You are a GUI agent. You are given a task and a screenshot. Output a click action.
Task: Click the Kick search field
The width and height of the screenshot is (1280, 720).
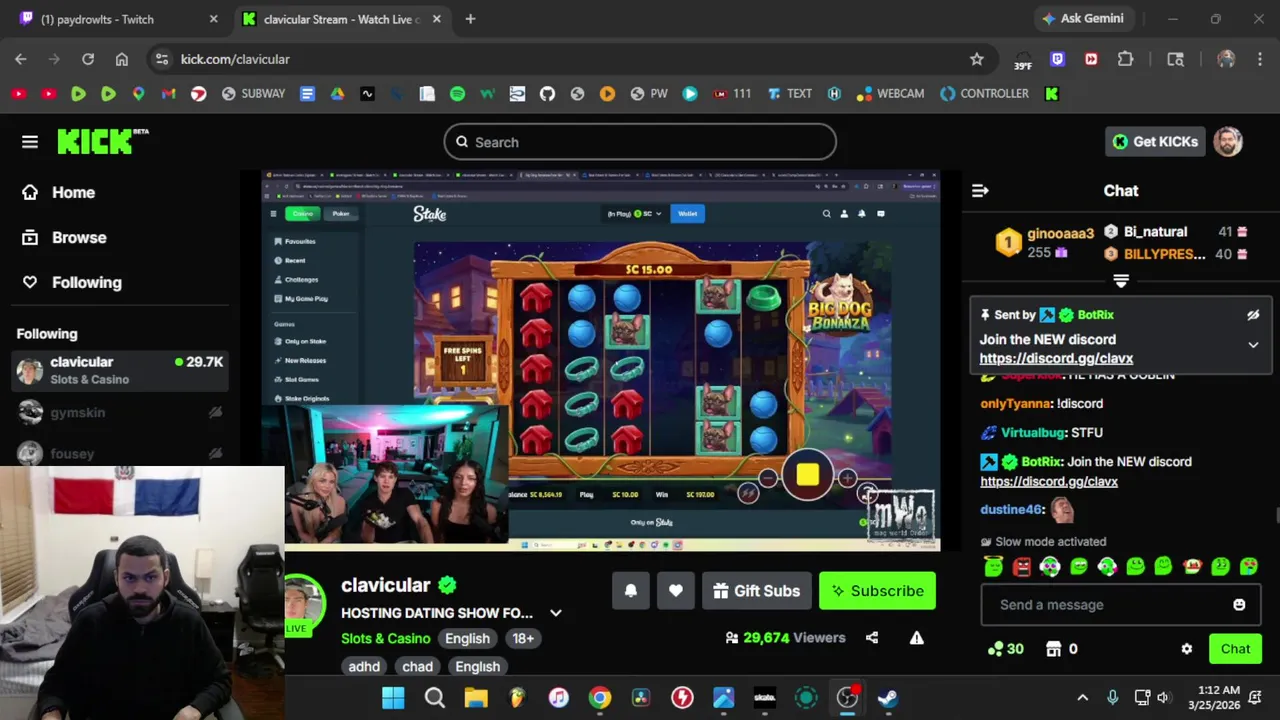[640, 142]
